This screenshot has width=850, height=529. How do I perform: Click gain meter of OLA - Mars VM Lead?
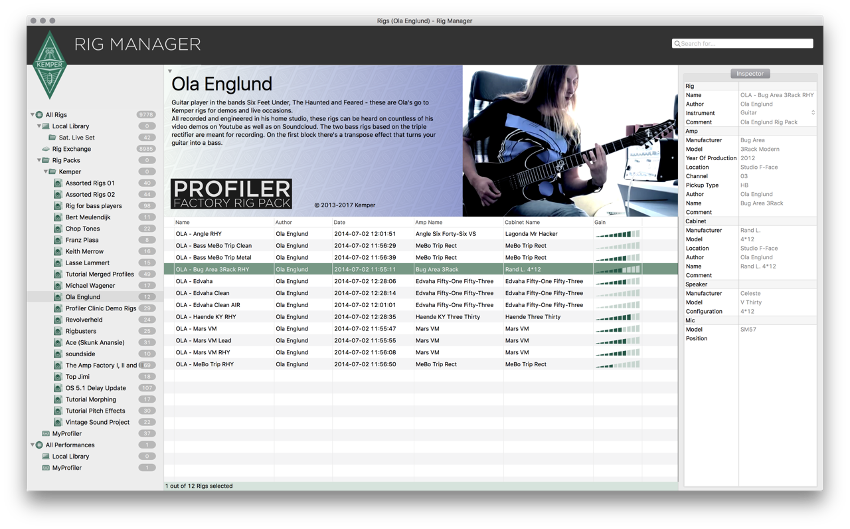tap(617, 341)
